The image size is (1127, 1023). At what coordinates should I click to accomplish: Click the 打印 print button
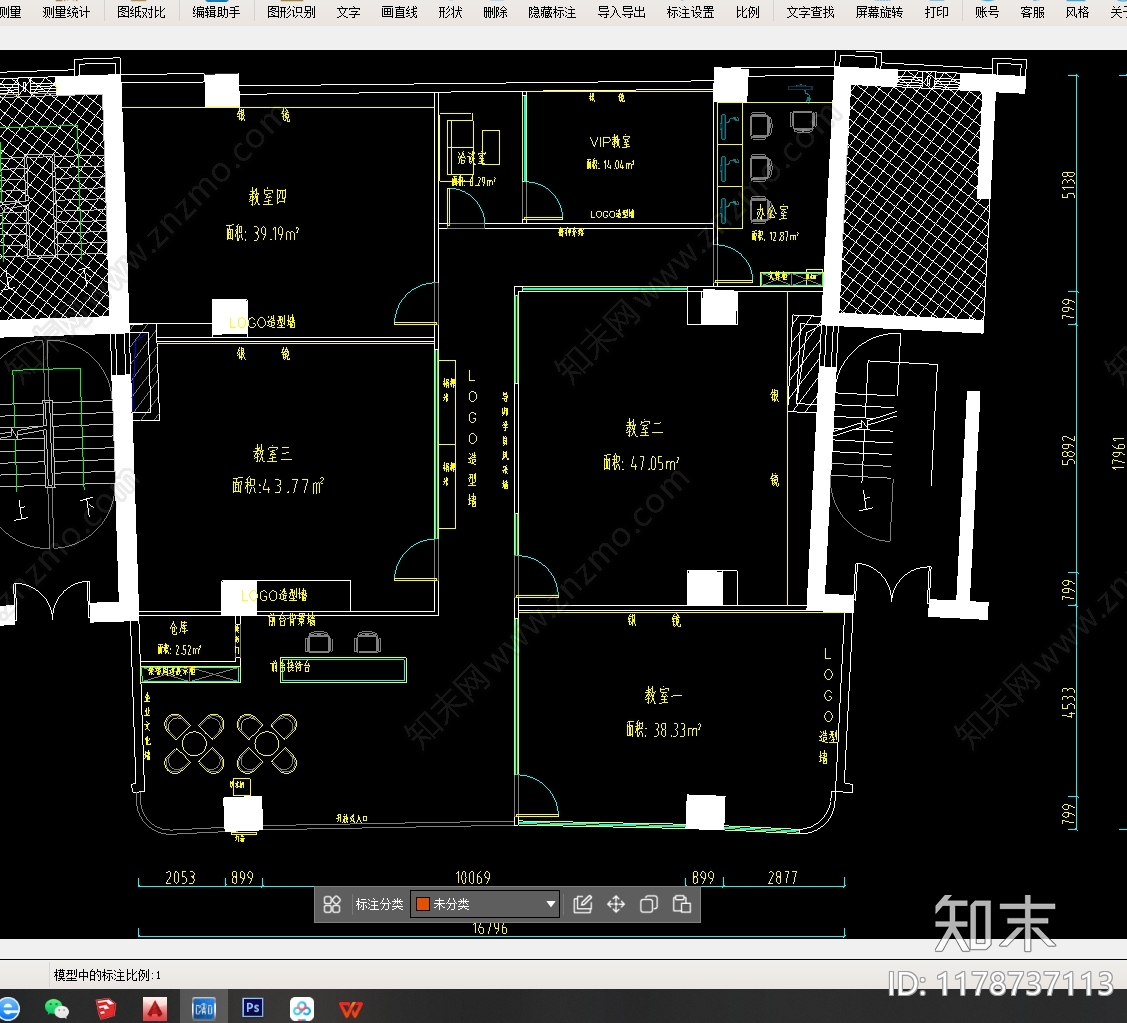(x=937, y=12)
